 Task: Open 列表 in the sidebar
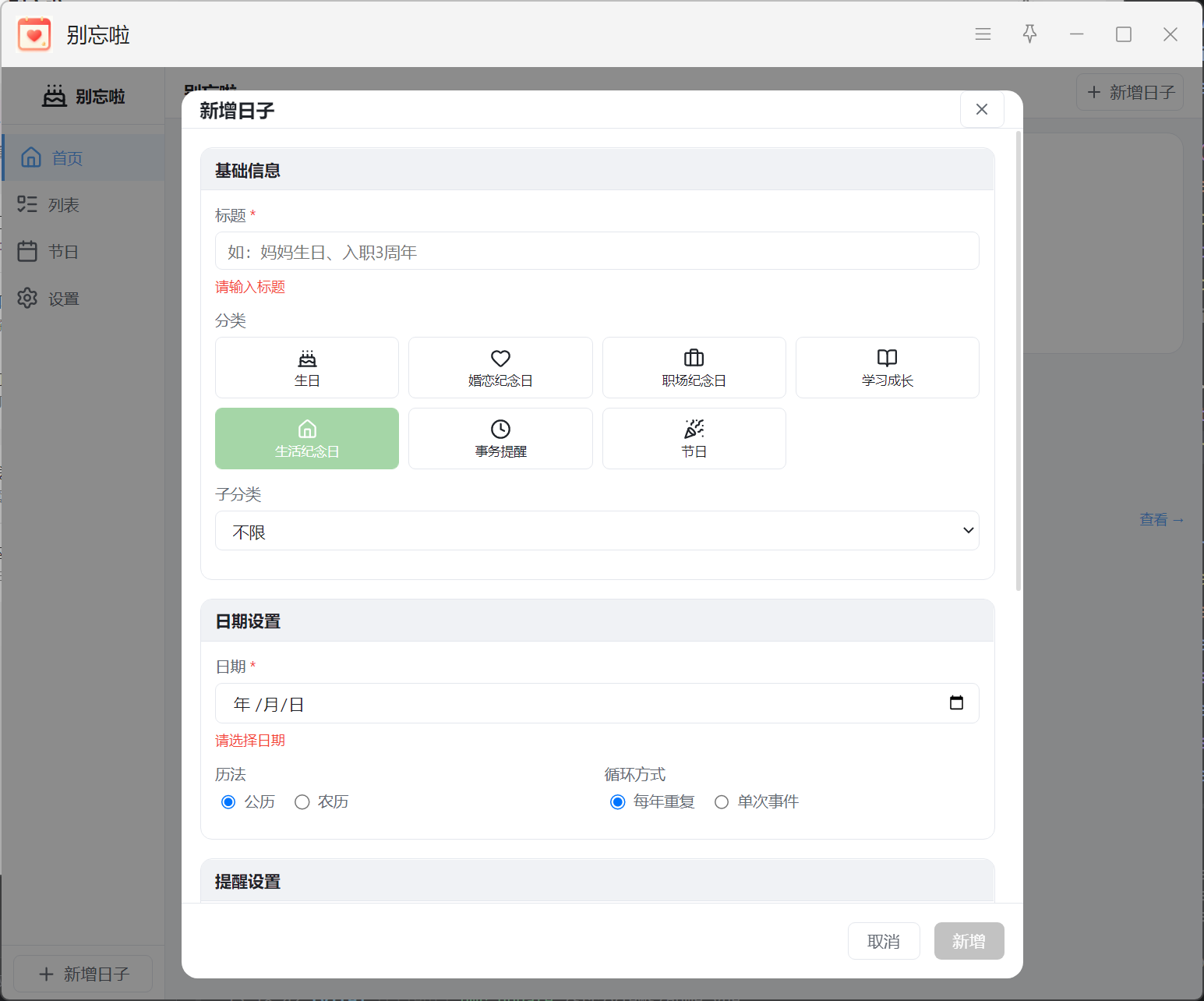pos(83,205)
